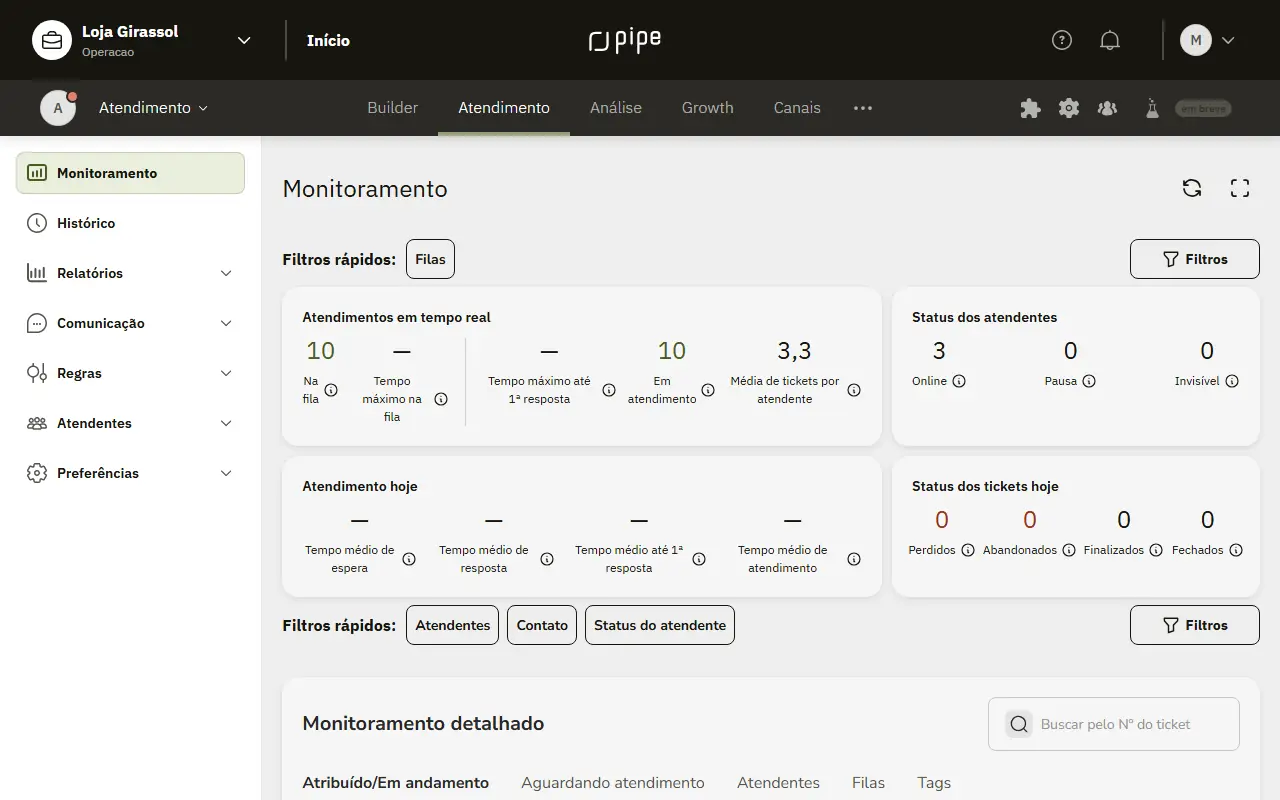Open the puzzle piece extensions icon
The width and height of the screenshot is (1280, 800).
click(x=1030, y=108)
